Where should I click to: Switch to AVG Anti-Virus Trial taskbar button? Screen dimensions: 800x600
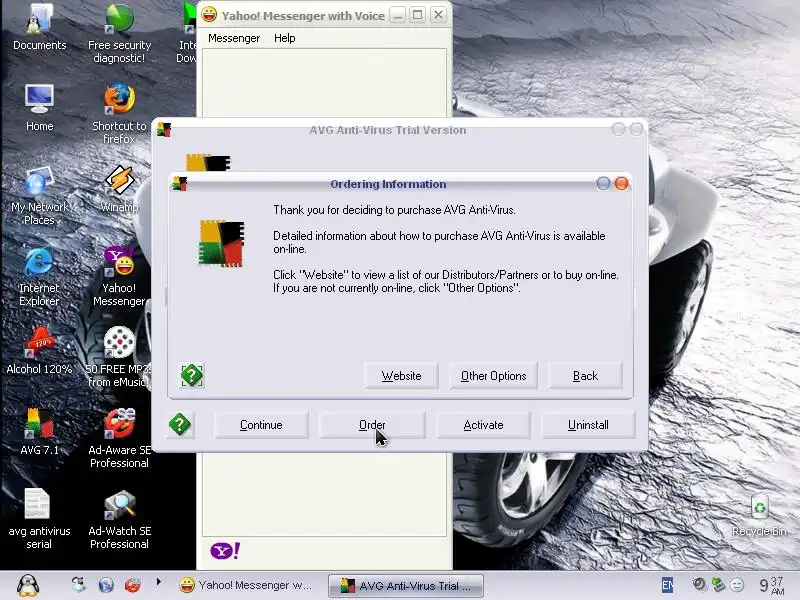point(406,586)
